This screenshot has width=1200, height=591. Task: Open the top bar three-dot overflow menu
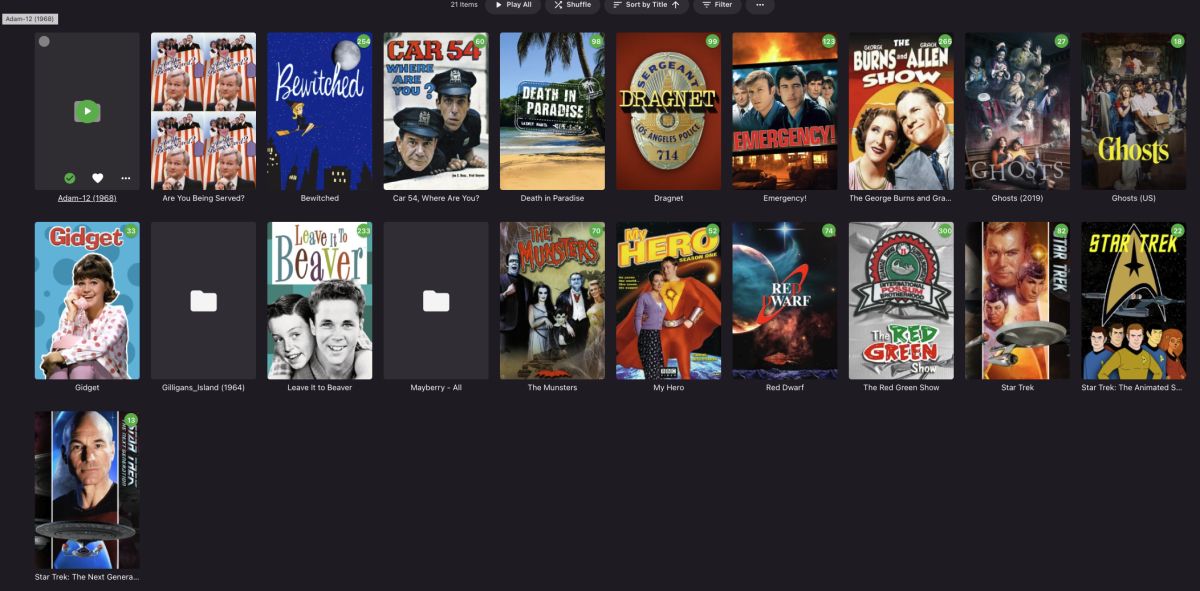click(759, 5)
